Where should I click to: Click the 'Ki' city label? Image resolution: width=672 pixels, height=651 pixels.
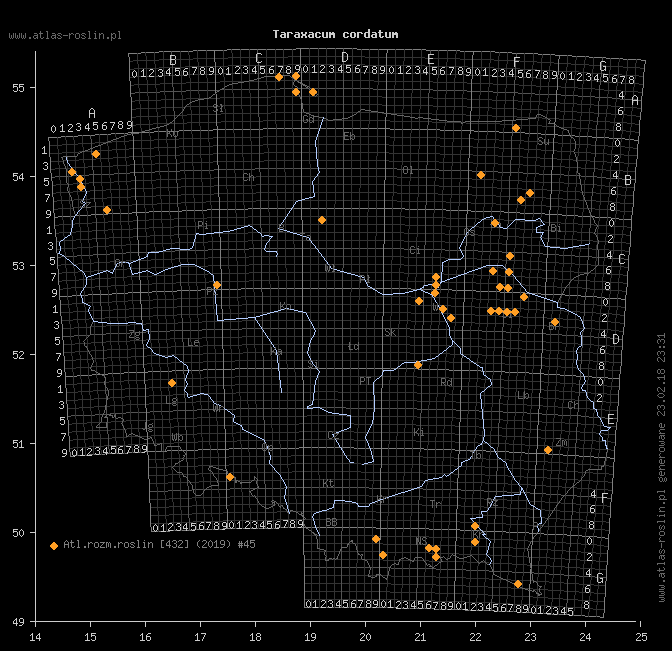point(419,432)
